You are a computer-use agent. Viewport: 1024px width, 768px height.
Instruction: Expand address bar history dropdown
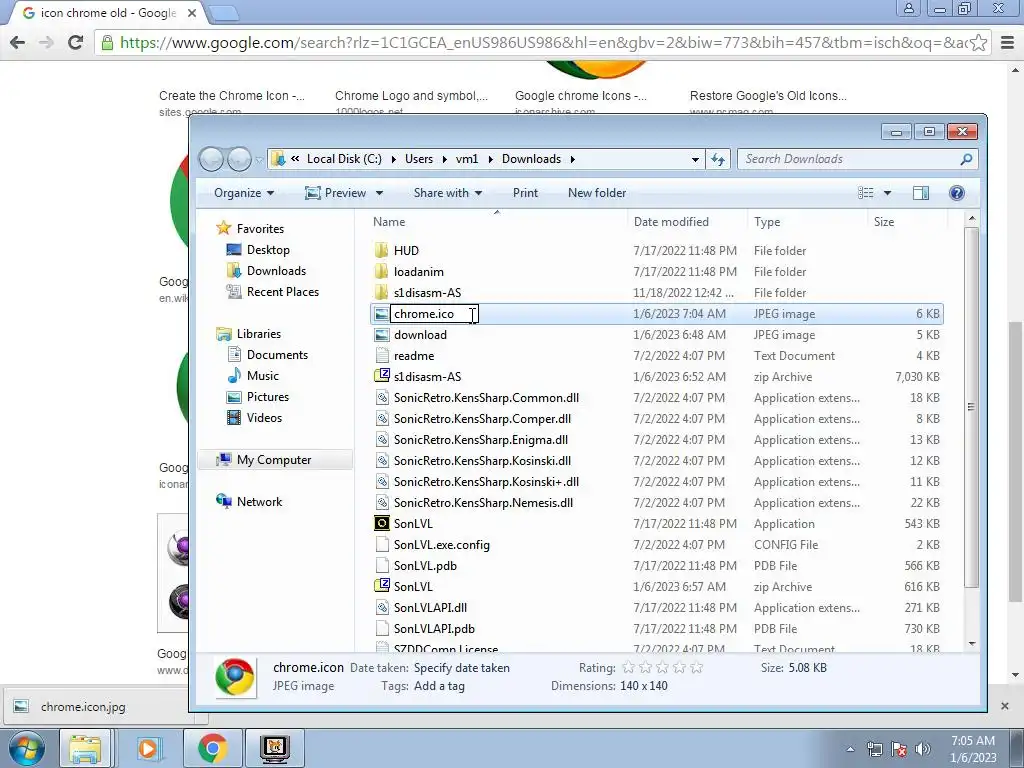pos(695,159)
